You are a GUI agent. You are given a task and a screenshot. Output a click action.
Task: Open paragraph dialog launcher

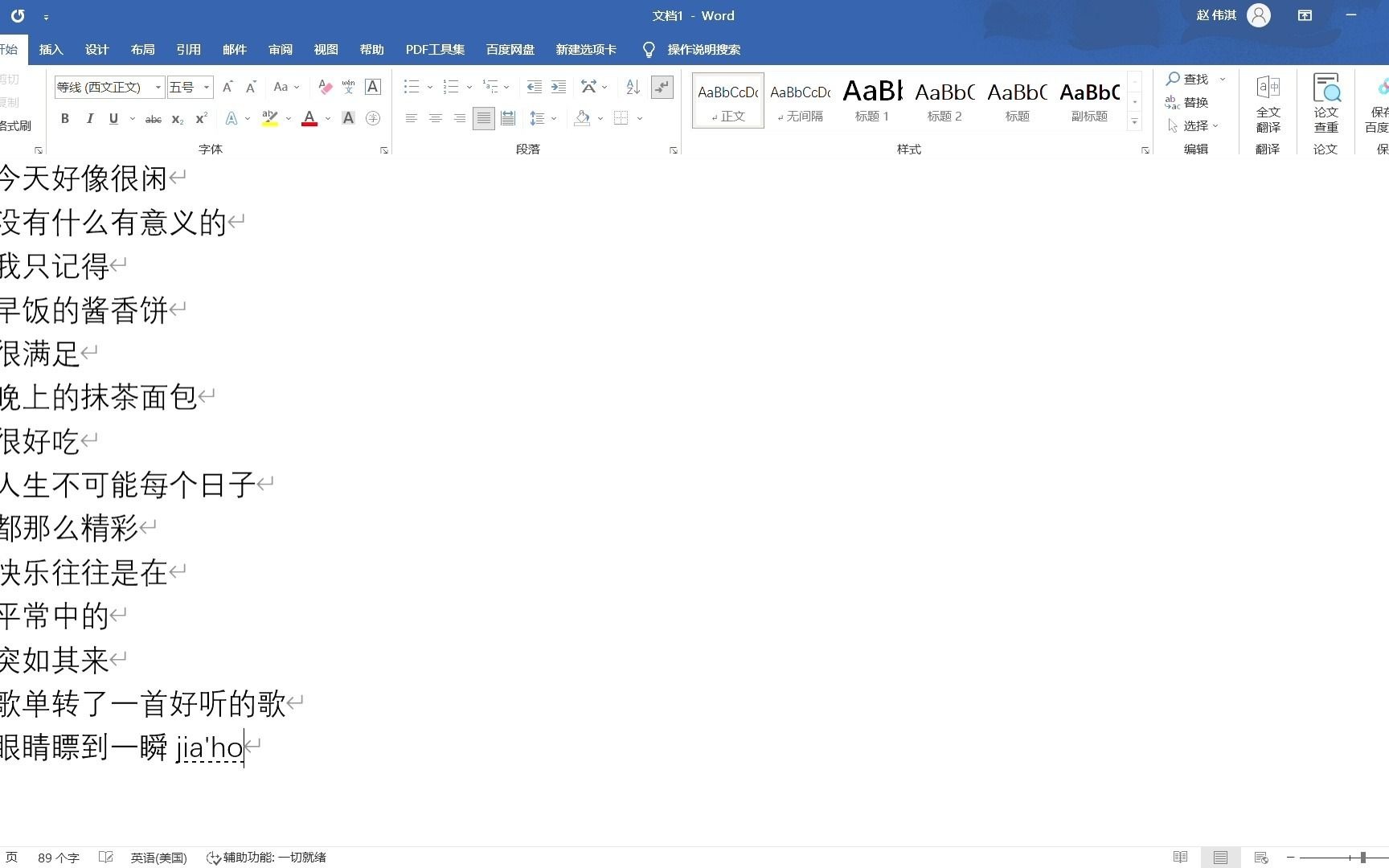click(674, 150)
